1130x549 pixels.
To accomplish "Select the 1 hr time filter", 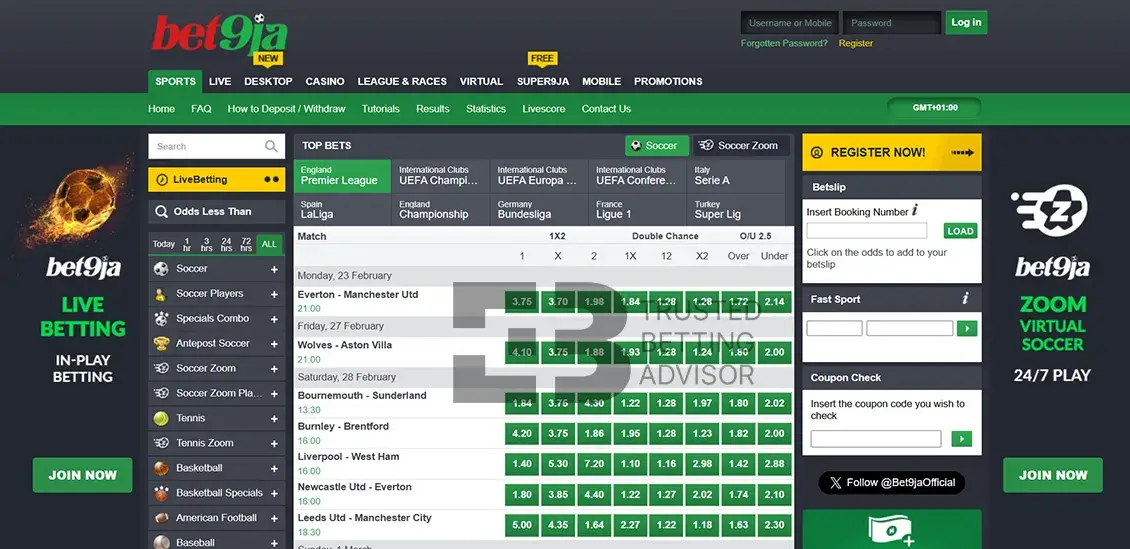I will click(x=187, y=244).
